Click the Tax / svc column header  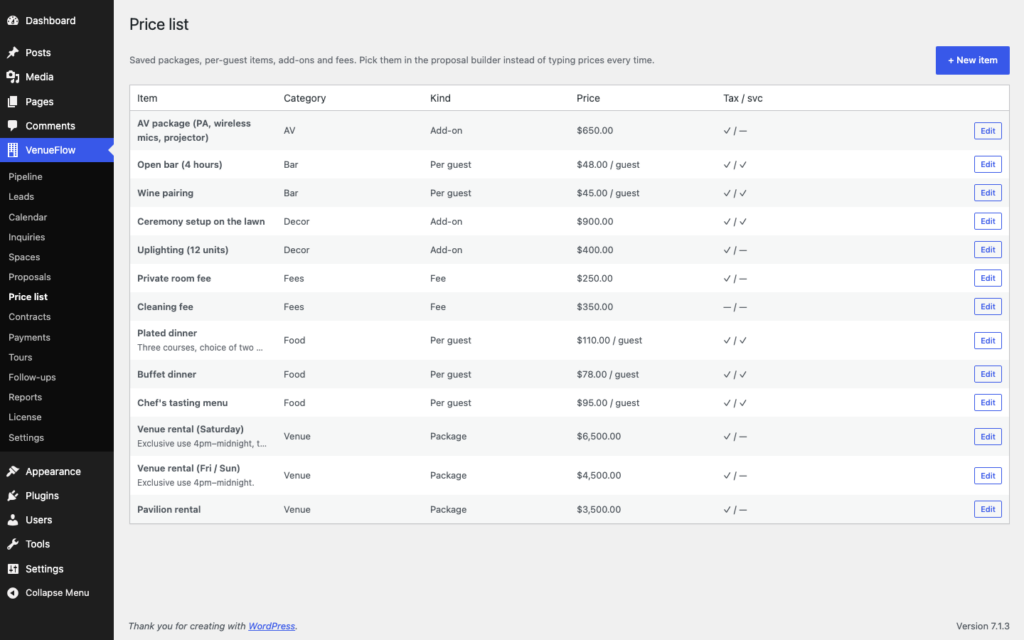(743, 98)
